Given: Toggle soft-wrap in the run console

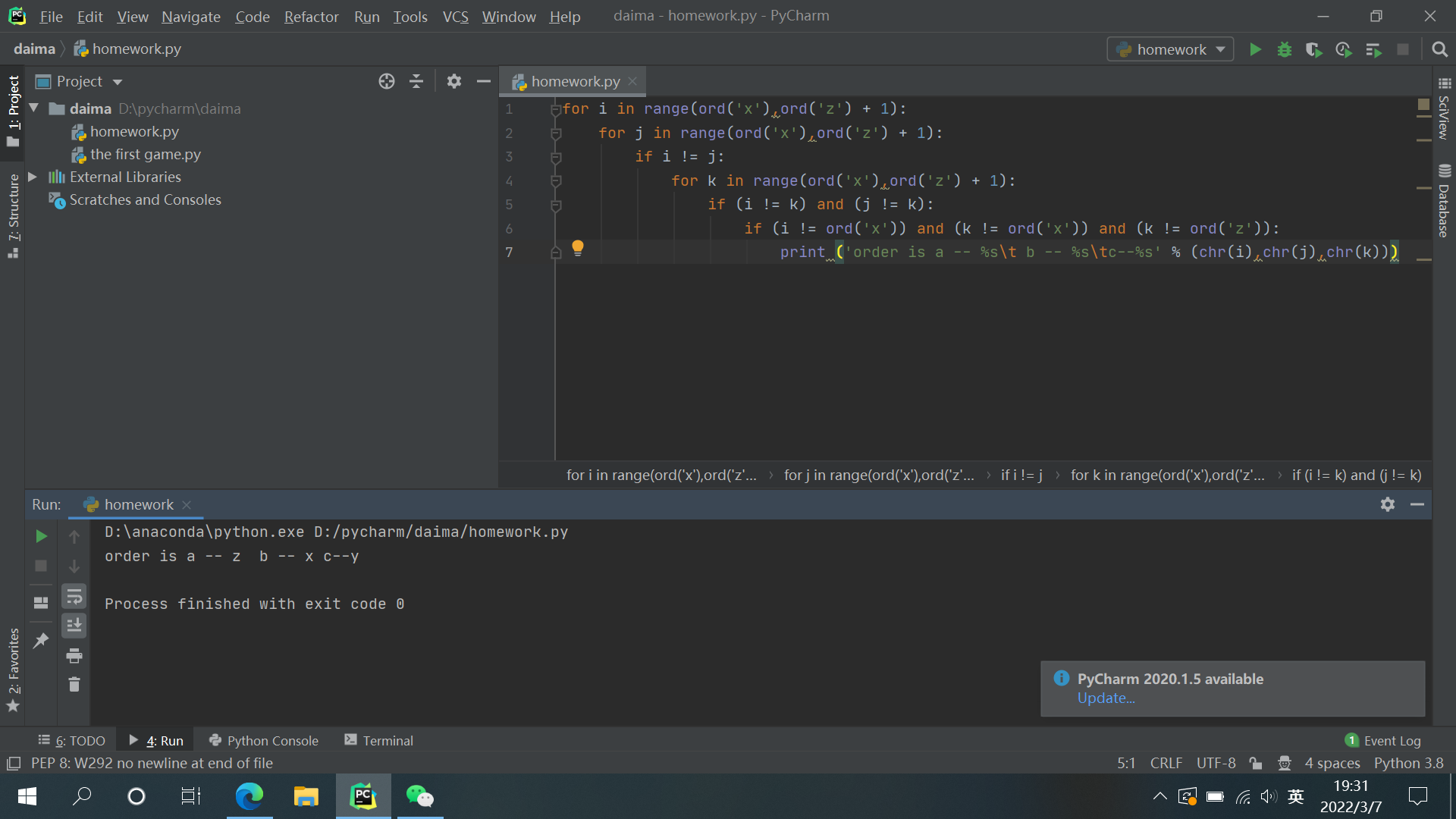Looking at the screenshot, I should point(74,597).
